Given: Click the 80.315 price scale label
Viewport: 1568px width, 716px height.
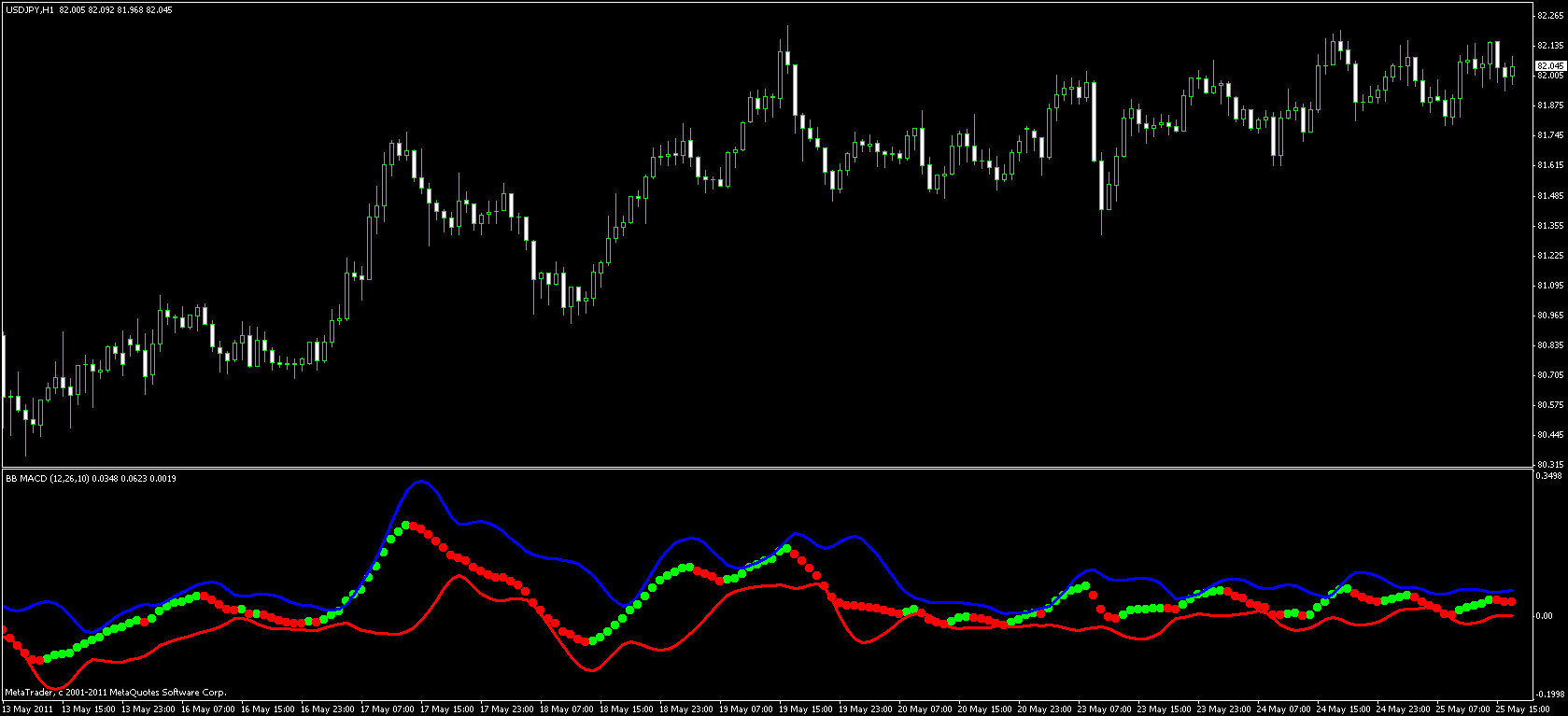Looking at the screenshot, I should point(1550,464).
